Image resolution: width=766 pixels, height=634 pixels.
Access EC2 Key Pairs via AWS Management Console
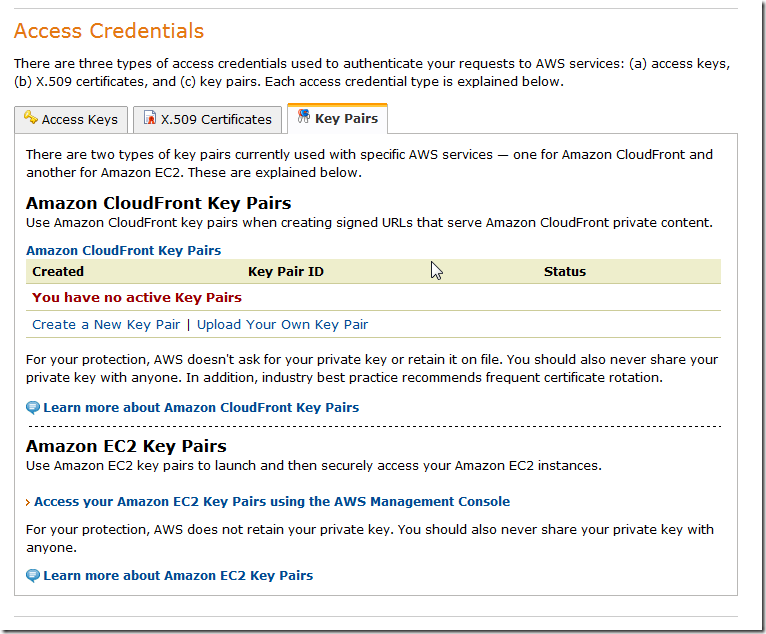(272, 501)
